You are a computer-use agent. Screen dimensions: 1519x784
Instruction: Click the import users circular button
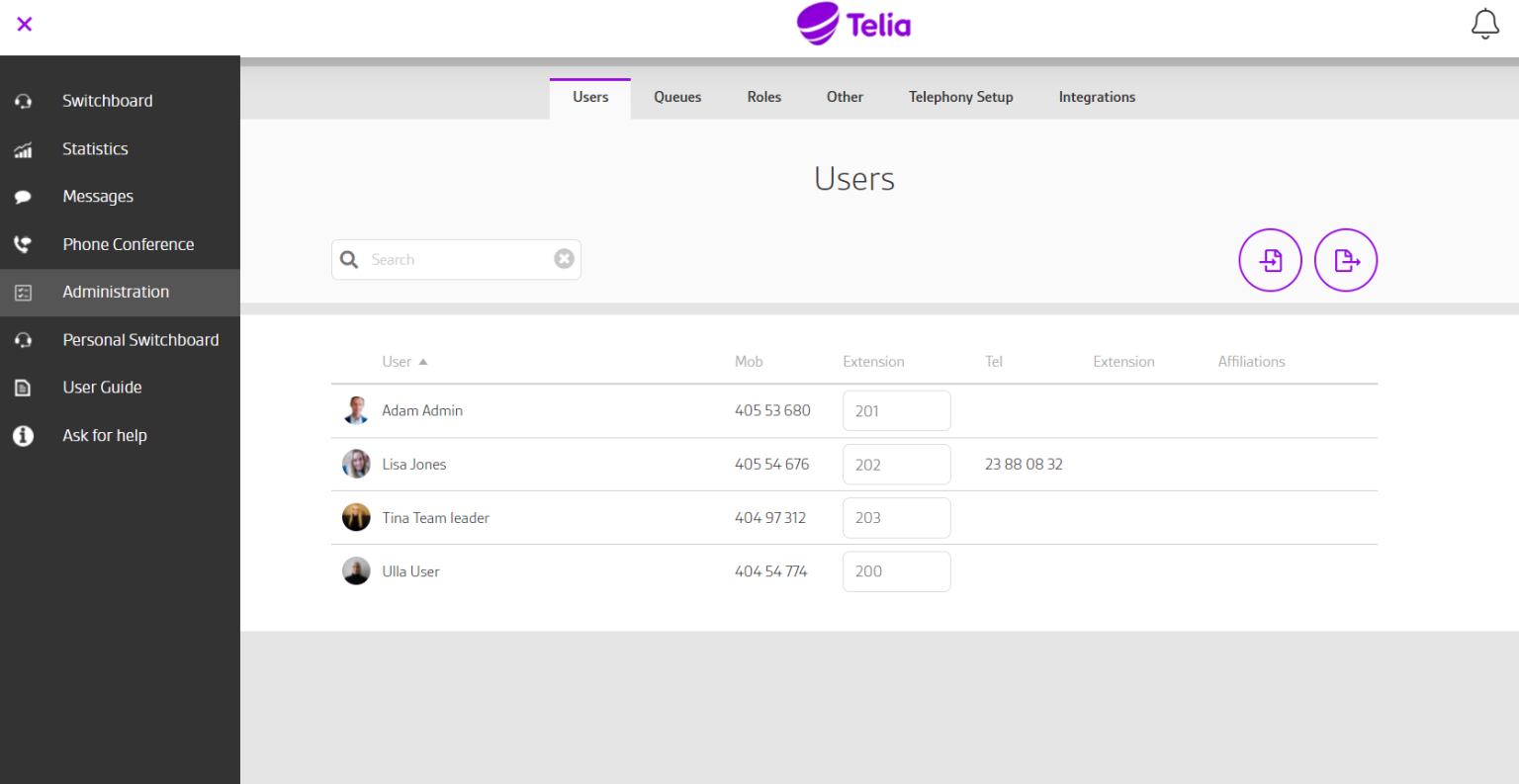(x=1270, y=260)
